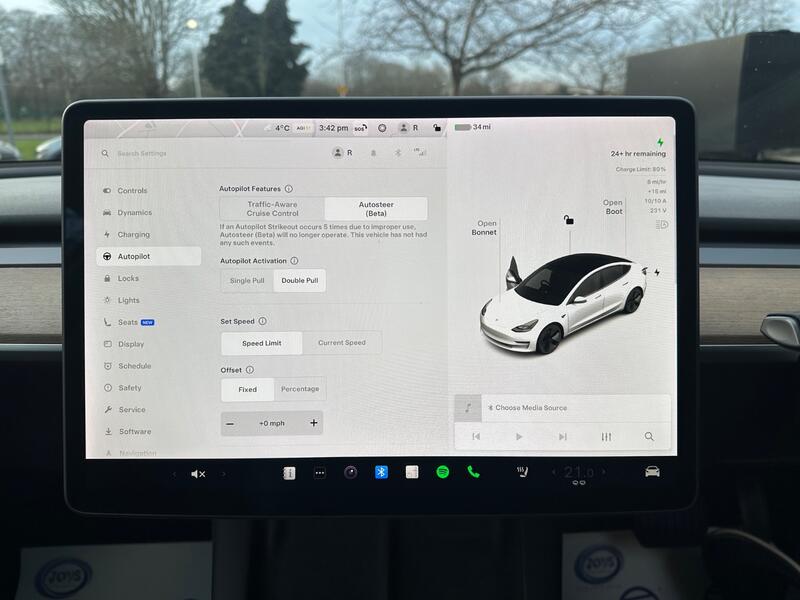Open driver profile R in settings header

pos(342,153)
